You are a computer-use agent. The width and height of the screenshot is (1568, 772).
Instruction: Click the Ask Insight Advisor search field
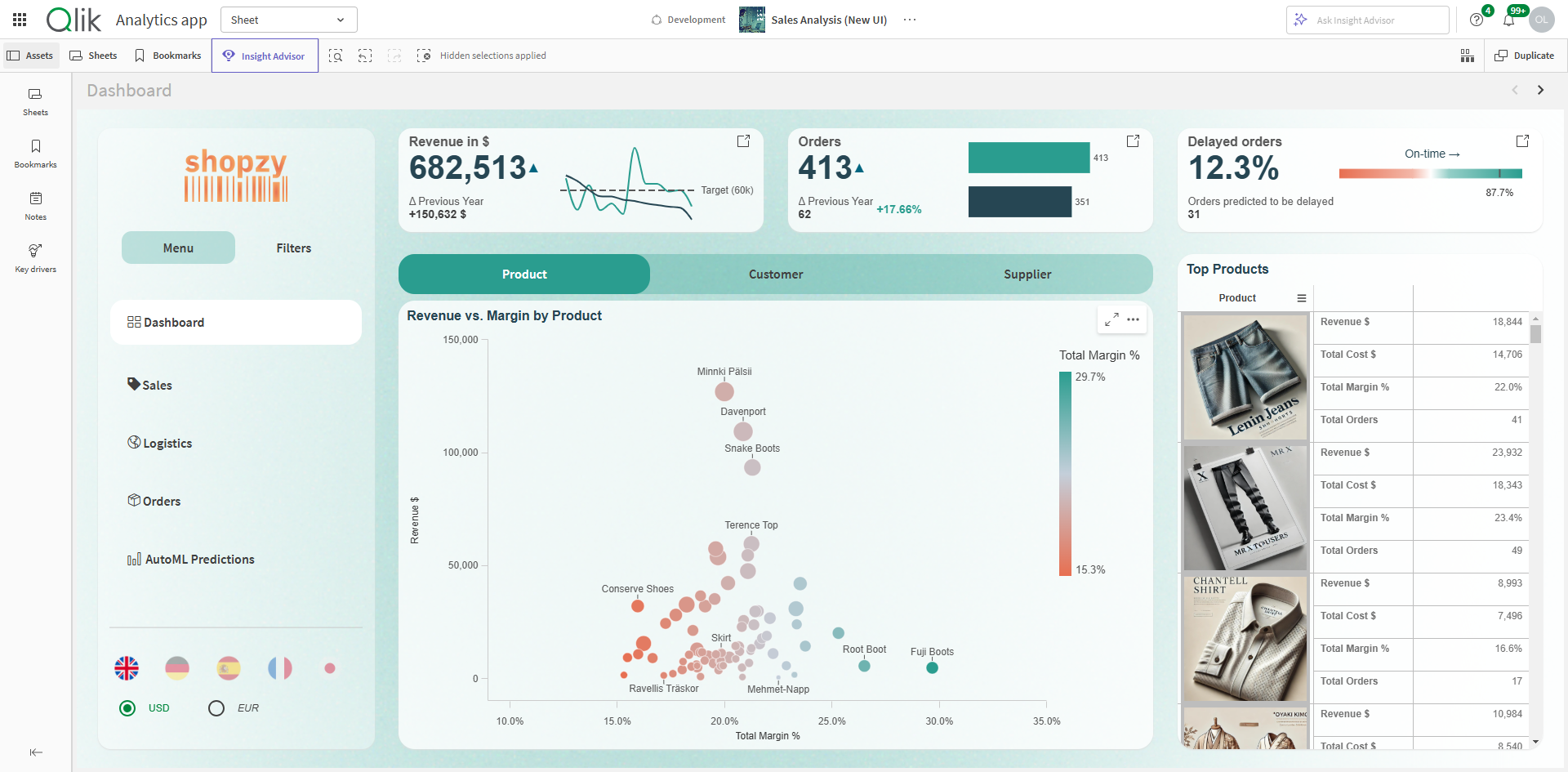point(1368,20)
